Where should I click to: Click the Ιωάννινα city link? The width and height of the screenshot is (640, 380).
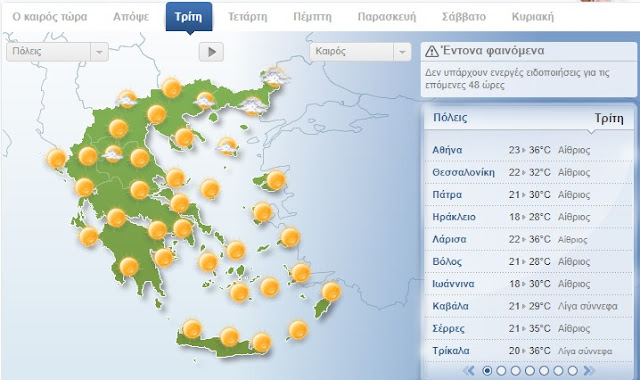[x=453, y=284]
